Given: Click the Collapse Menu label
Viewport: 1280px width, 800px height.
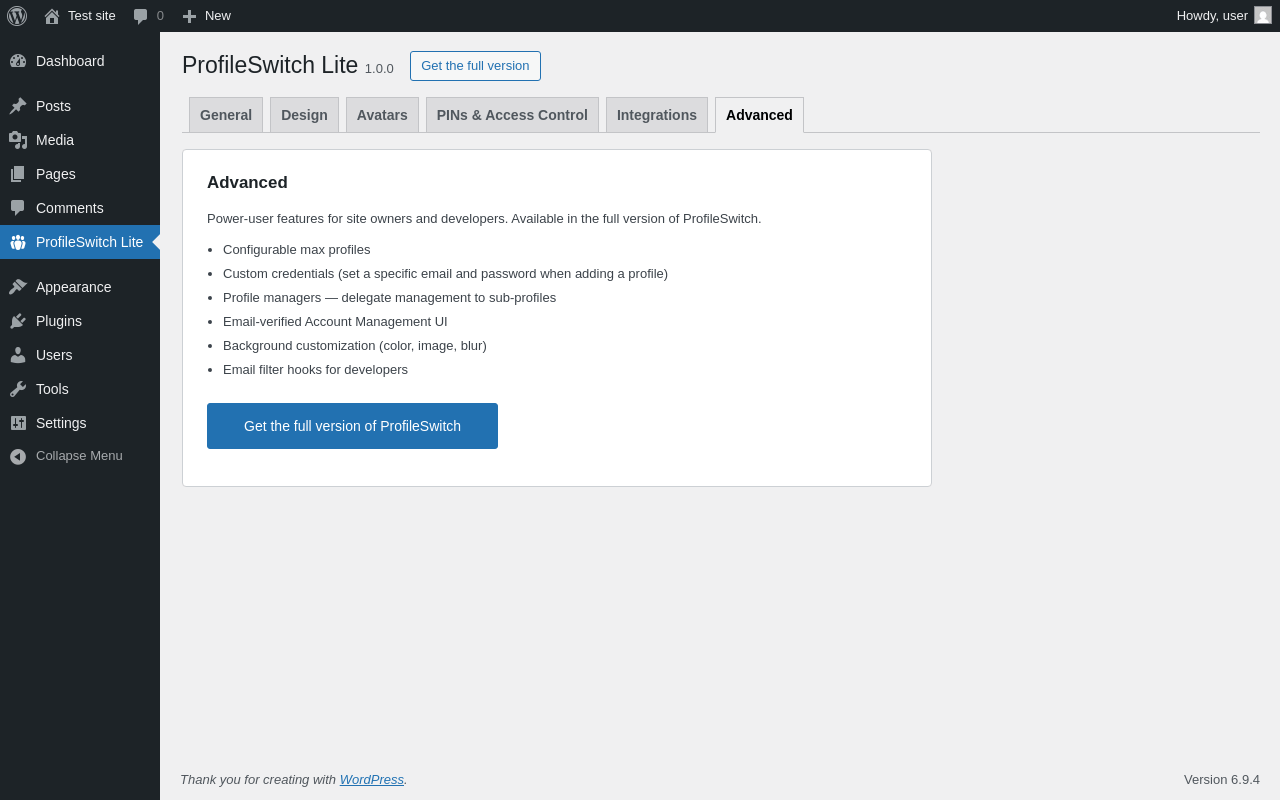Looking at the screenshot, I should click(x=79, y=456).
